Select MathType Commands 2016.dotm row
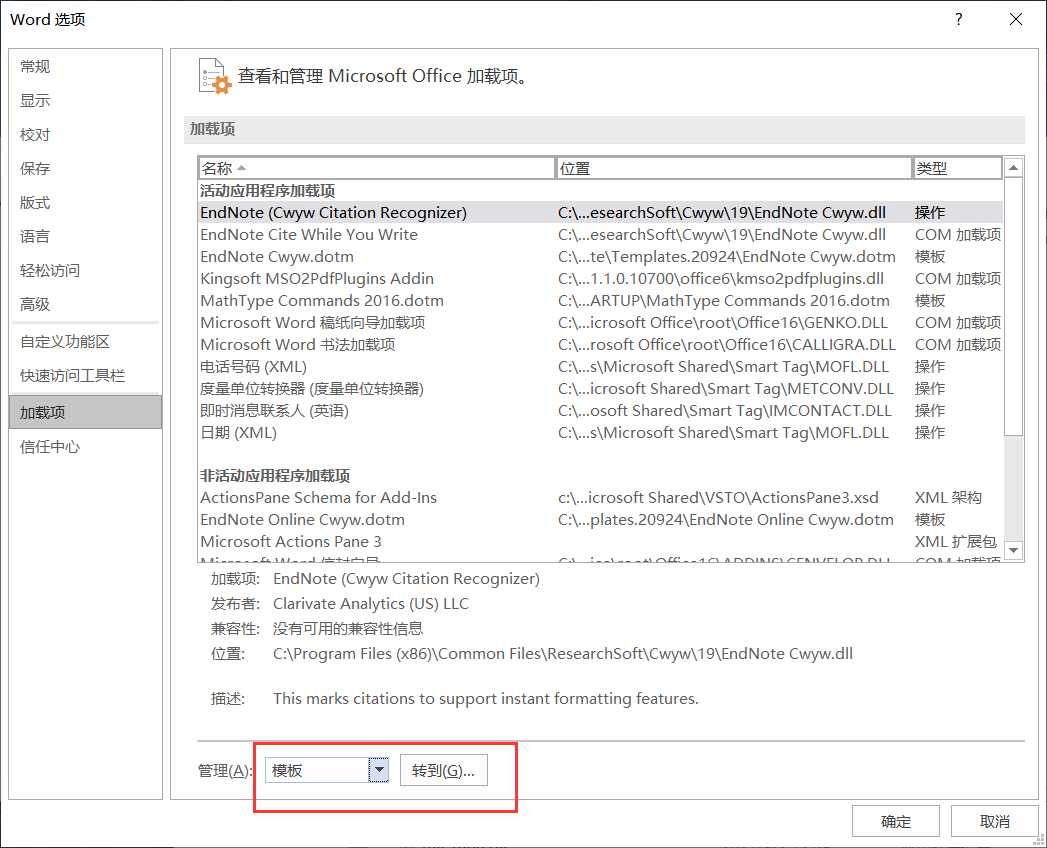The height and width of the screenshot is (848, 1047). coord(600,300)
